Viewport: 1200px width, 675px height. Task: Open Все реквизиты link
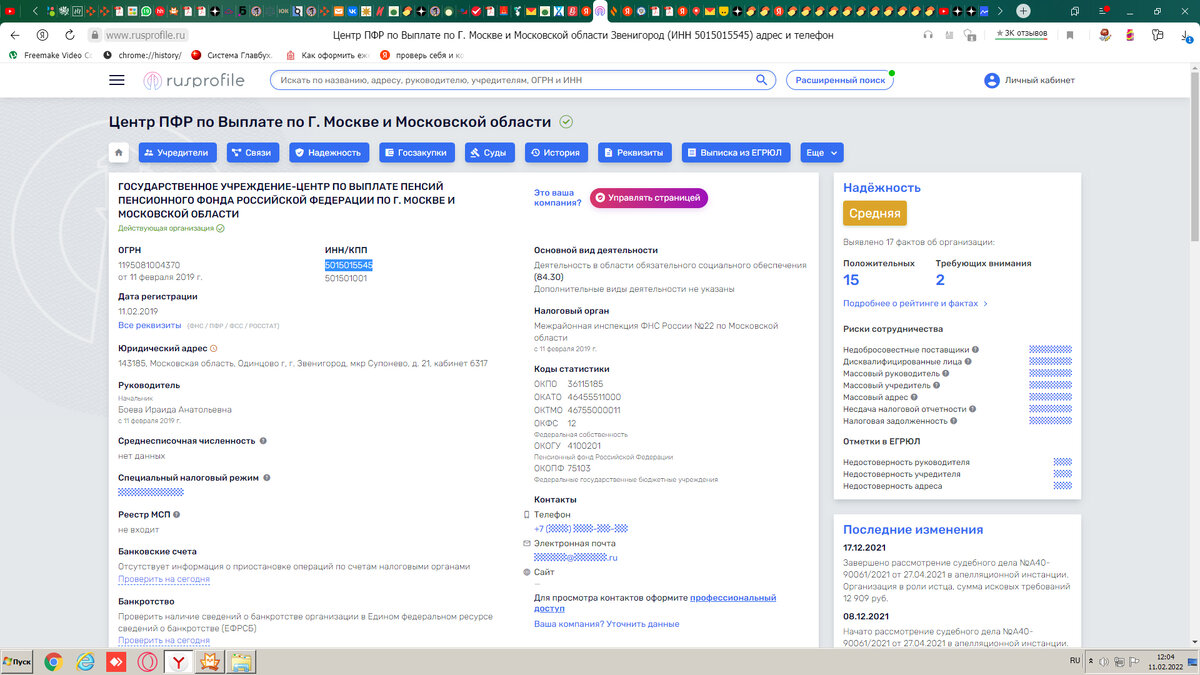tap(149, 325)
